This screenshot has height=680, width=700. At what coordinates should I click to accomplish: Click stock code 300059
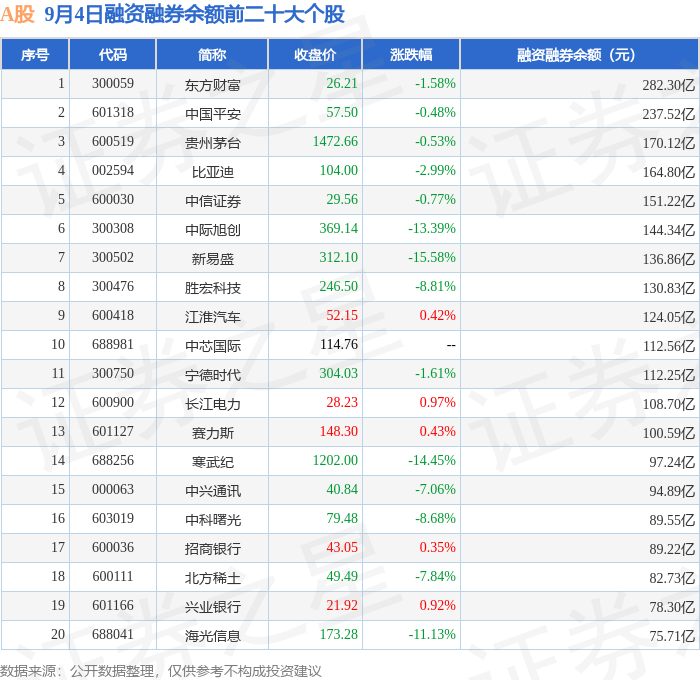point(113,83)
